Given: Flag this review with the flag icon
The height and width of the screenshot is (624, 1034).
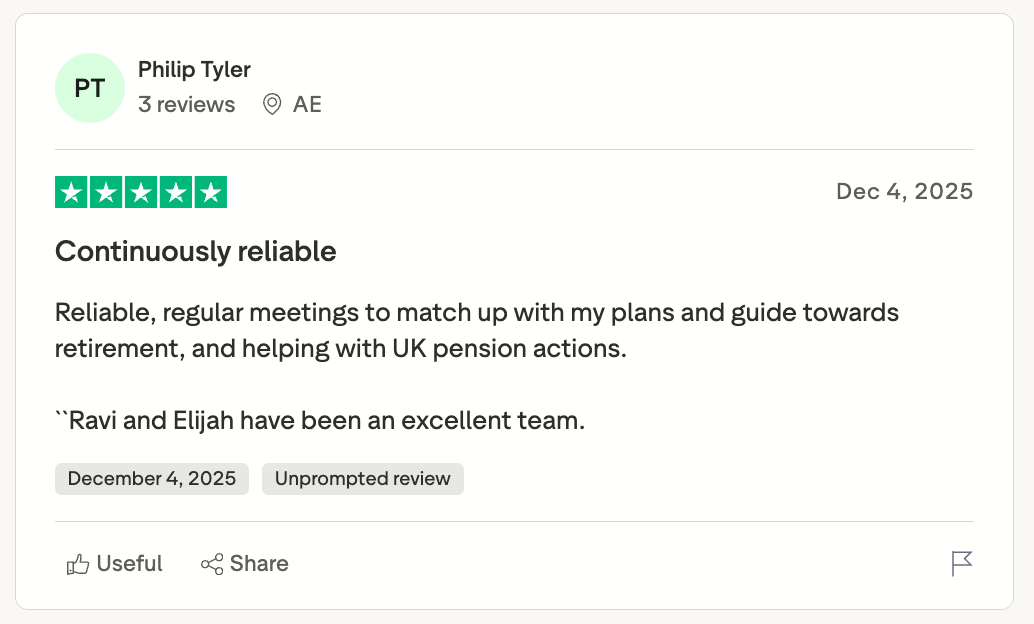Looking at the screenshot, I should (x=961, y=564).
